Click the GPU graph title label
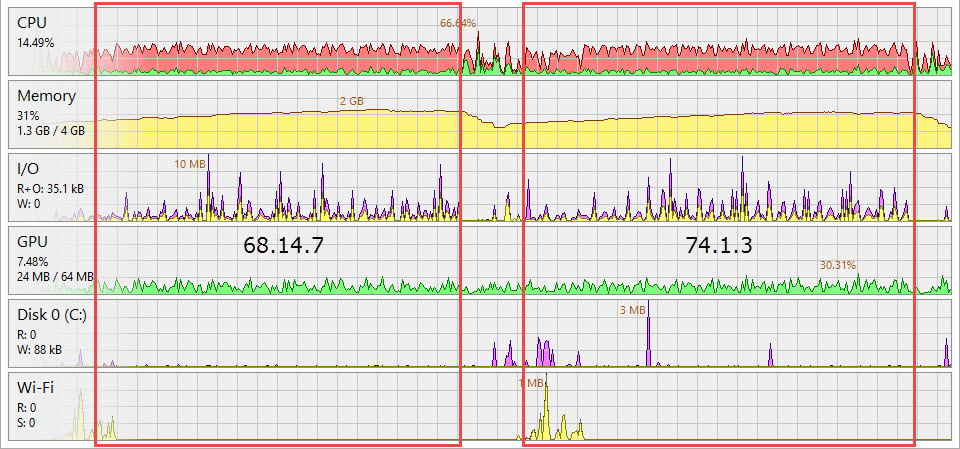The image size is (960, 449). (33, 241)
